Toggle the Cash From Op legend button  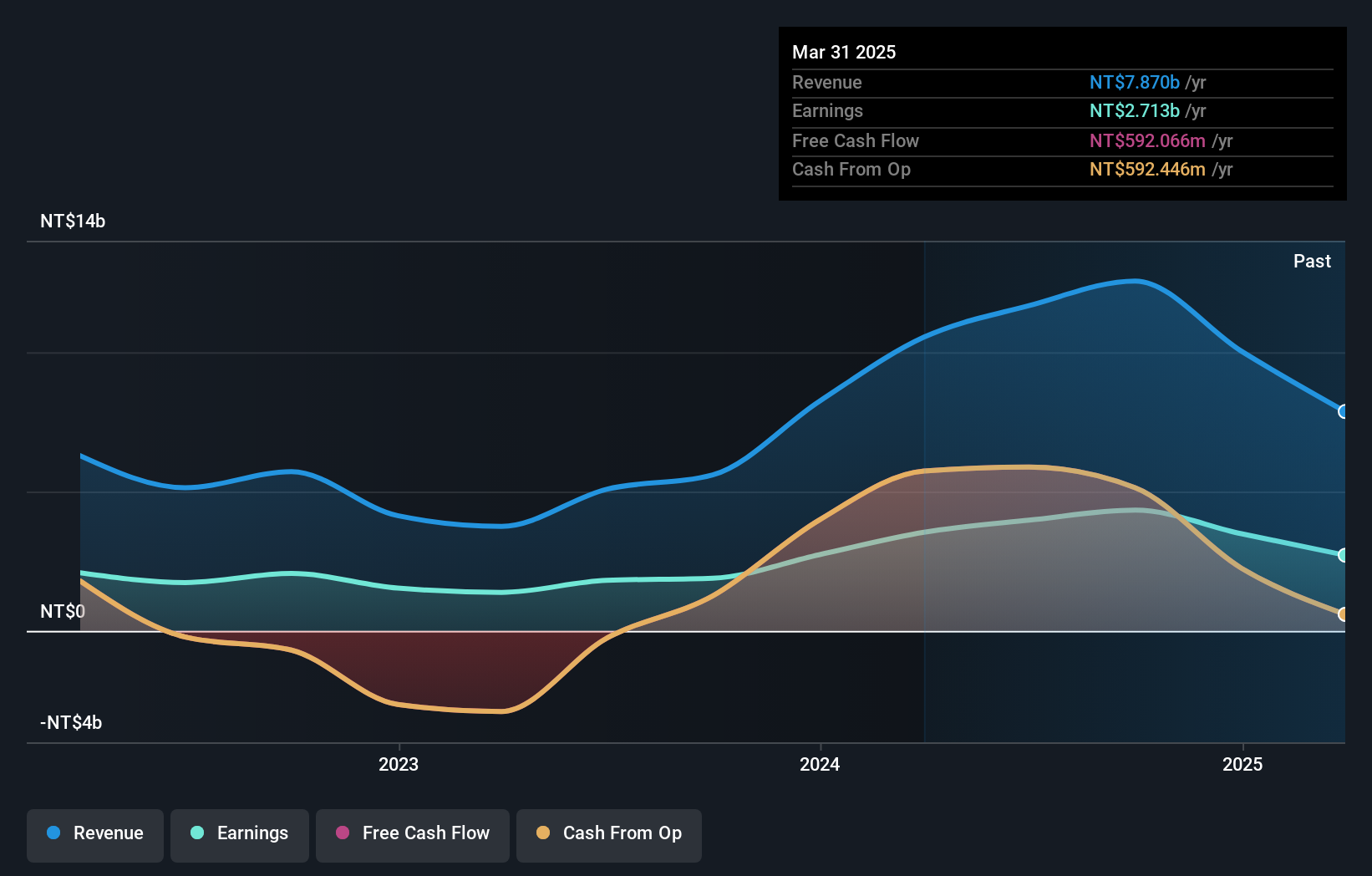609,835
